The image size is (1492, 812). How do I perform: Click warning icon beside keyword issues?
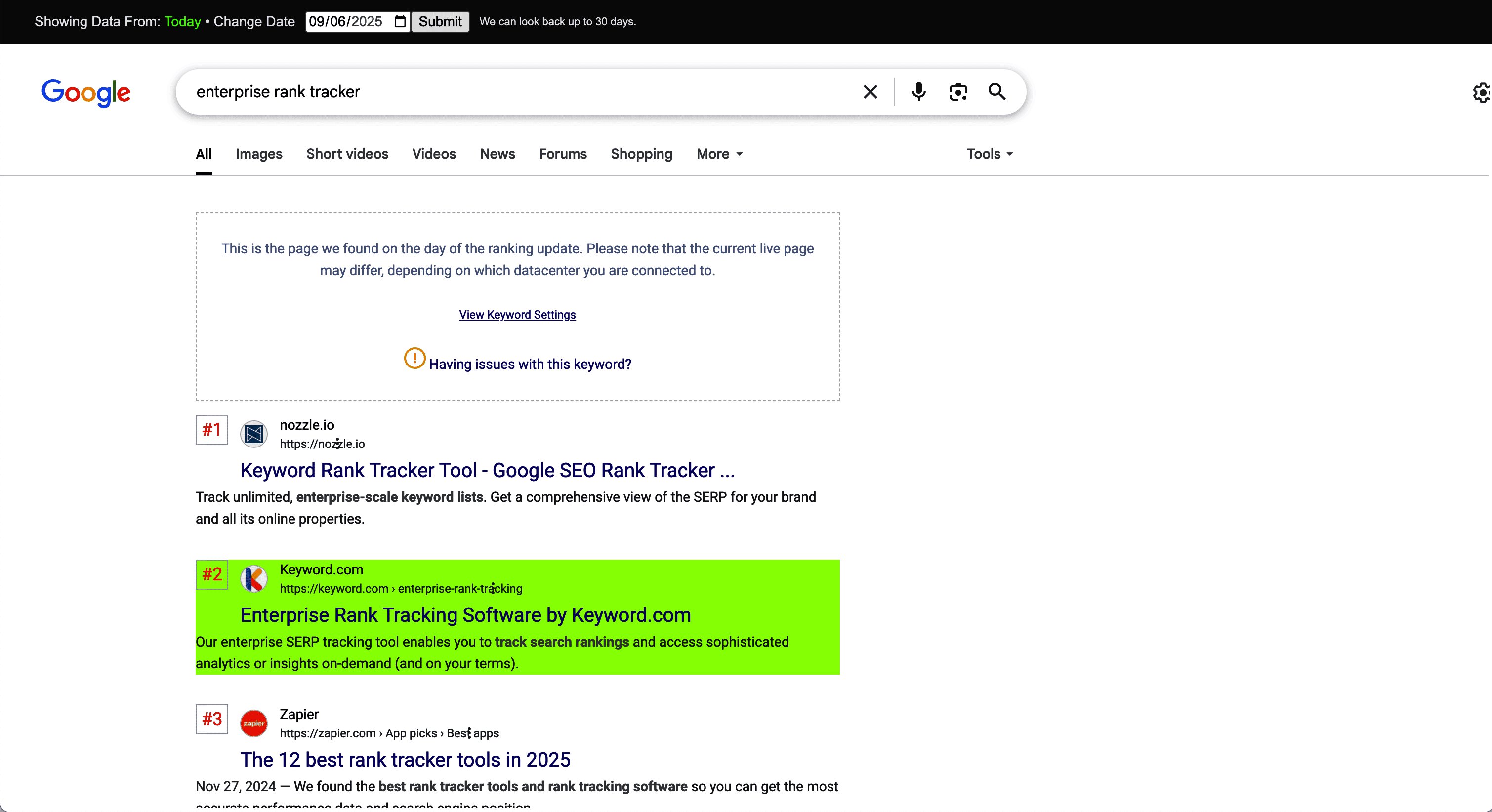[414, 359]
